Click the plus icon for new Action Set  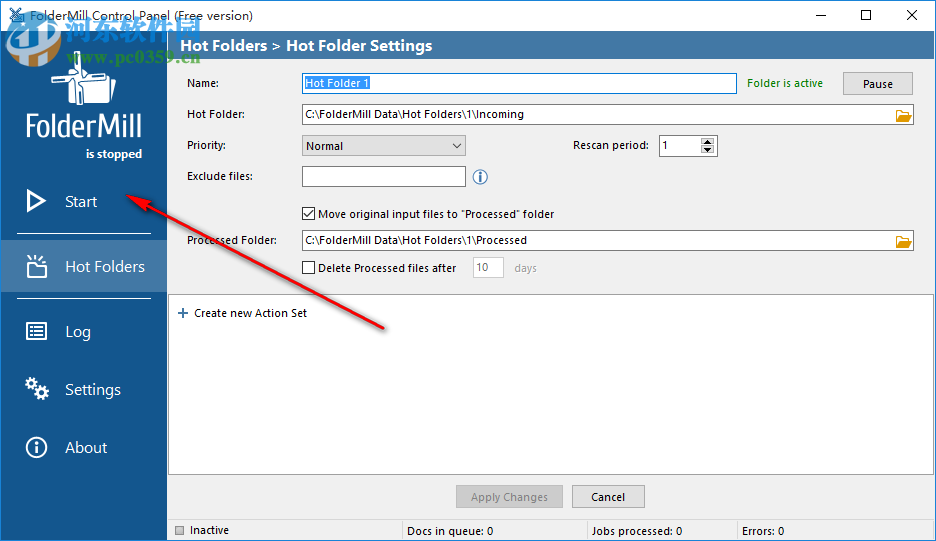click(182, 313)
